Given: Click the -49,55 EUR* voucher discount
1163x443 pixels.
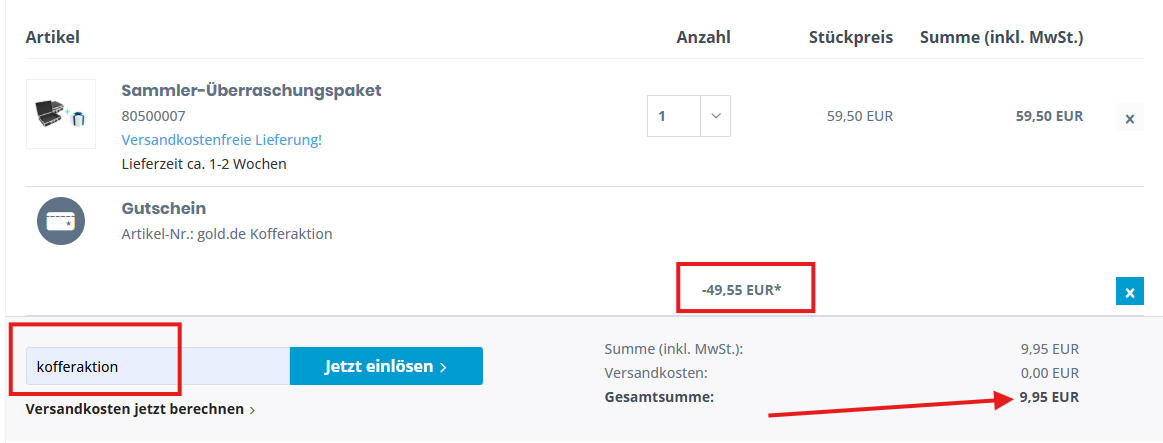Looking at the screenshot, I should pos(741,290).
